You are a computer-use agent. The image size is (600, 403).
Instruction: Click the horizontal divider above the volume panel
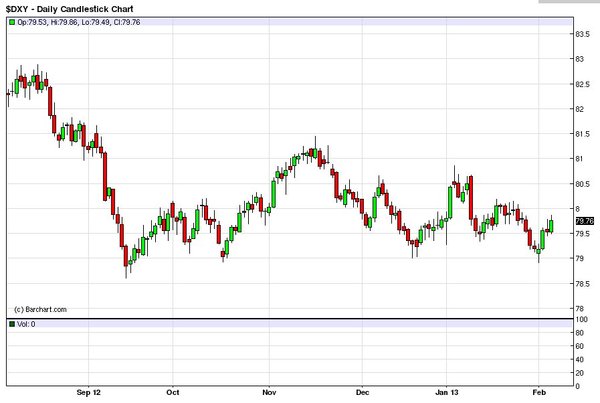(x=288, y=319)
